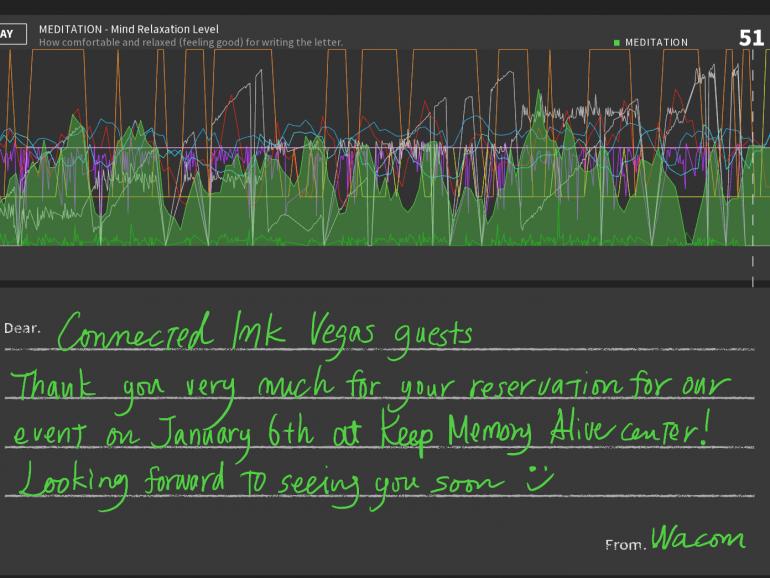Click the MEDITATION legend label
Image resolution: width=770 pixels, height=578 pixels.
coord(656,43)
